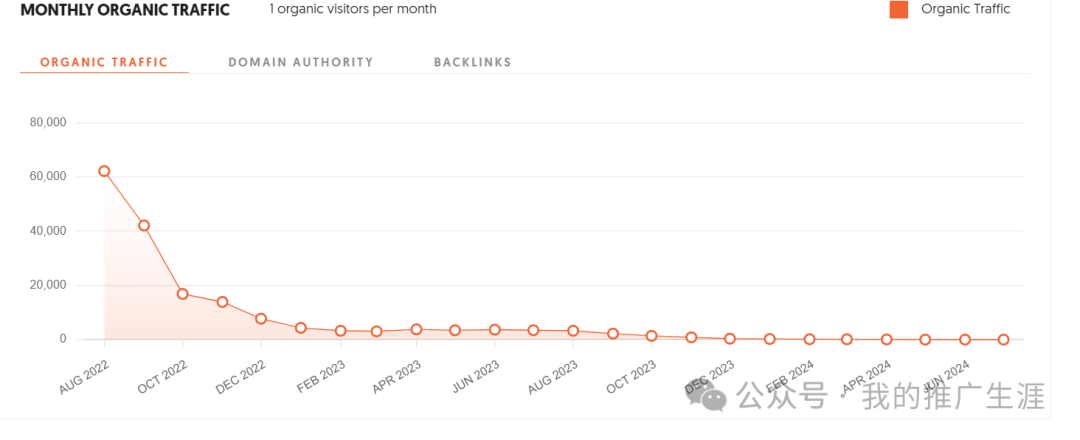Select the AUG 2023 data point
The height and width of the screenshot is (440, 1080).
pyautogui.click(x=573, y=331)
